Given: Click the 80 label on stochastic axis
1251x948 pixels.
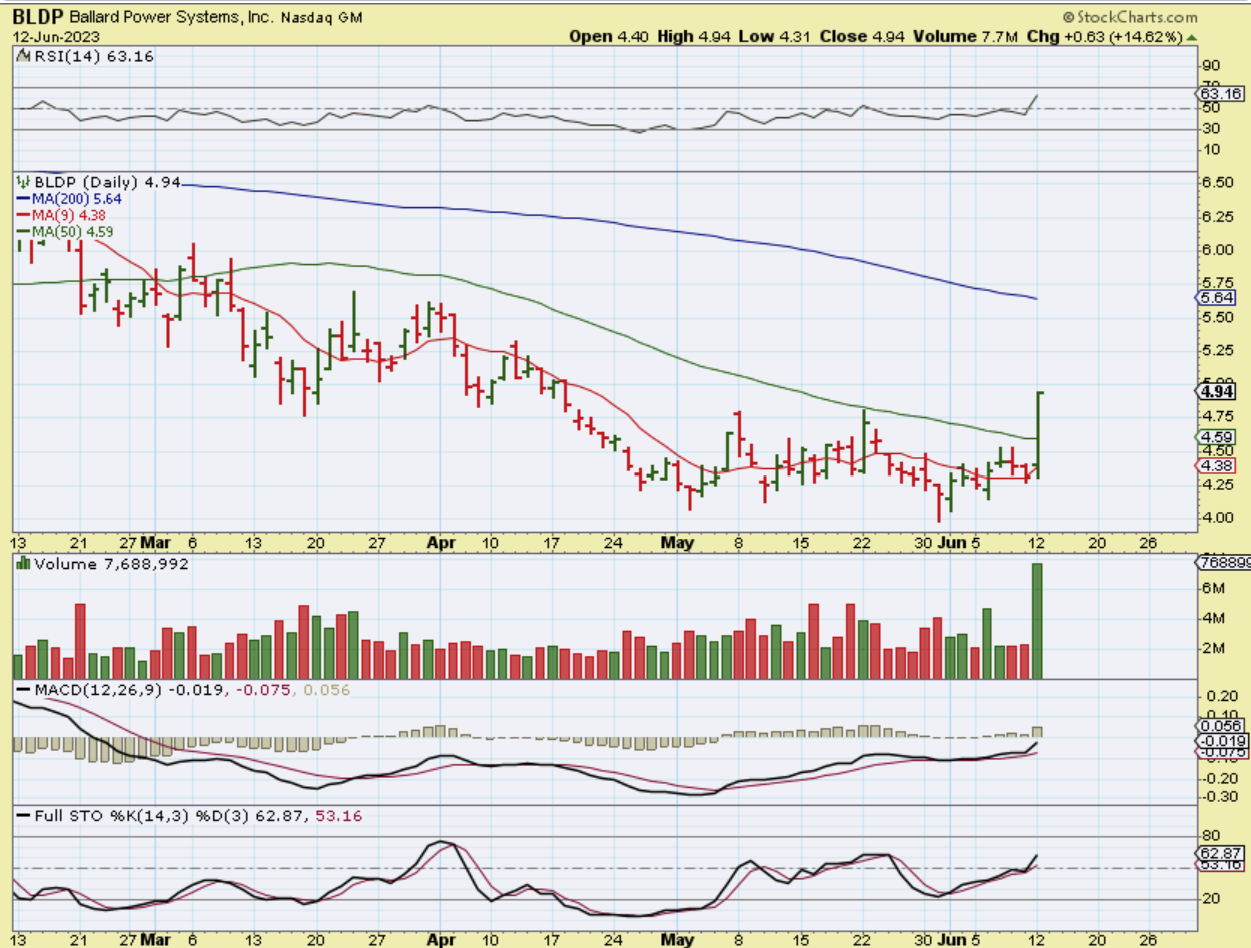Looking at the screenshot, I should 1211,836.
